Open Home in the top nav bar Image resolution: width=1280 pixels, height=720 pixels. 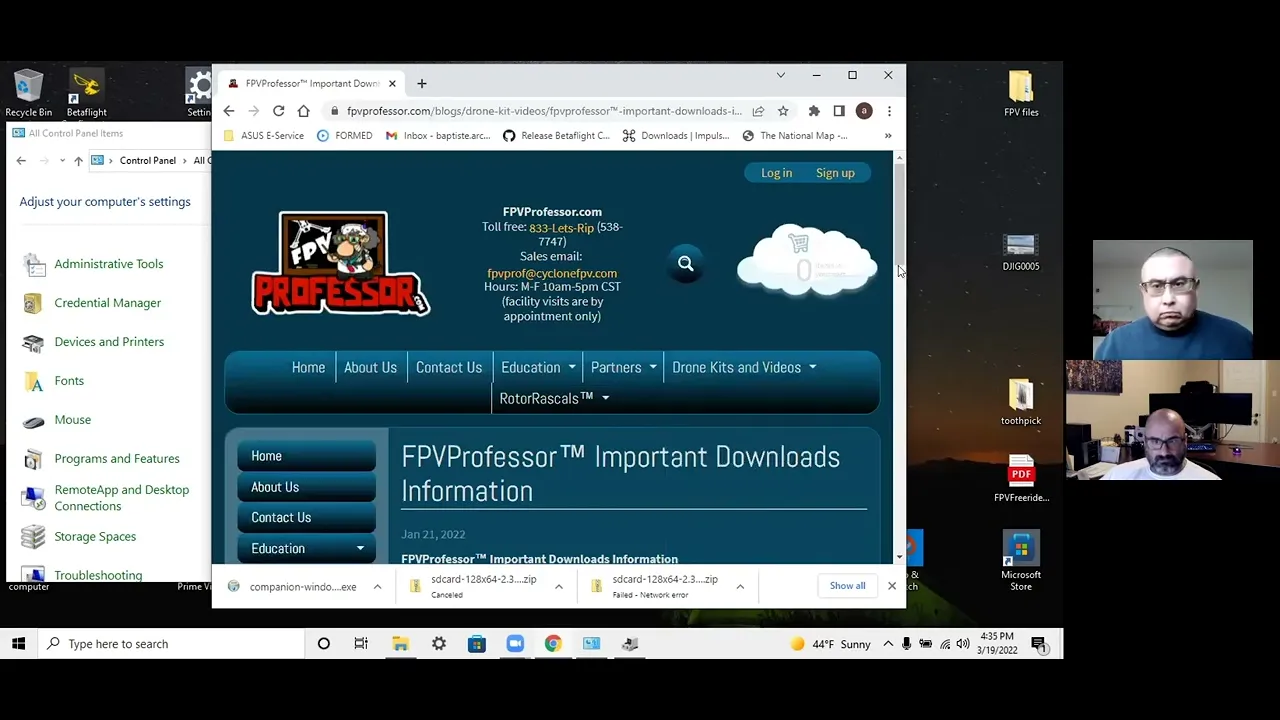(x=308, y=367)
